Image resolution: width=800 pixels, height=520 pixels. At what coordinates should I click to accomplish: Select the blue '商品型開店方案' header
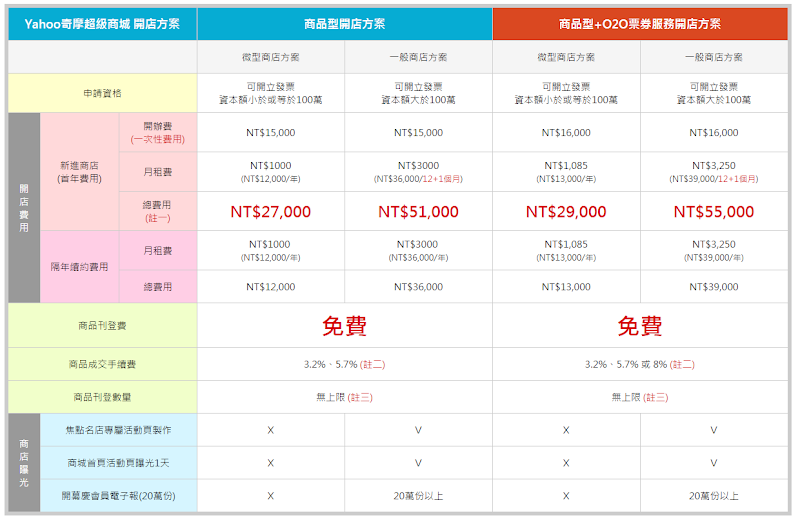coord(345,24)
